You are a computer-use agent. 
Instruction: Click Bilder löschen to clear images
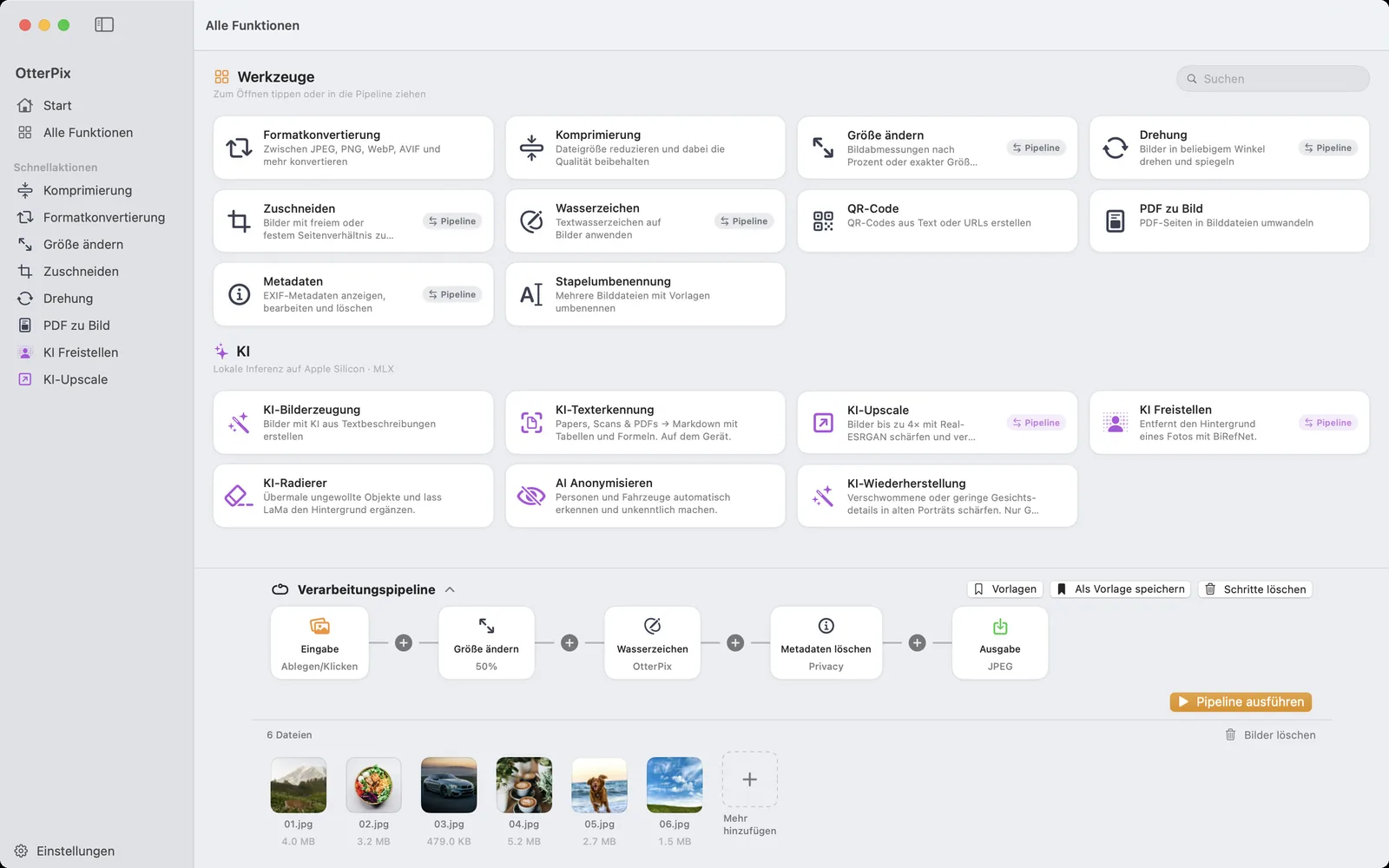(x=1270, y=735)
